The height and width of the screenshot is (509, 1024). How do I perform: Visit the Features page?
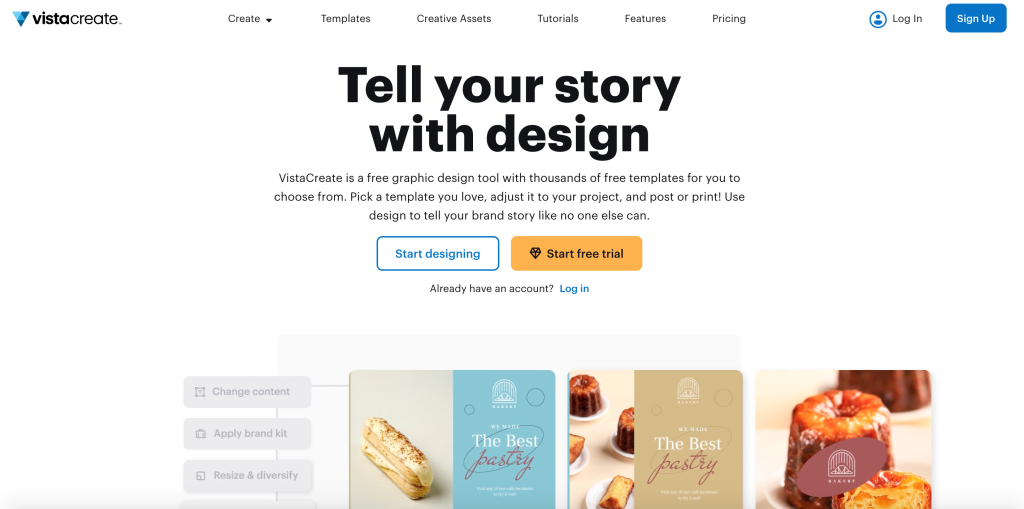(x=645, y=19)
